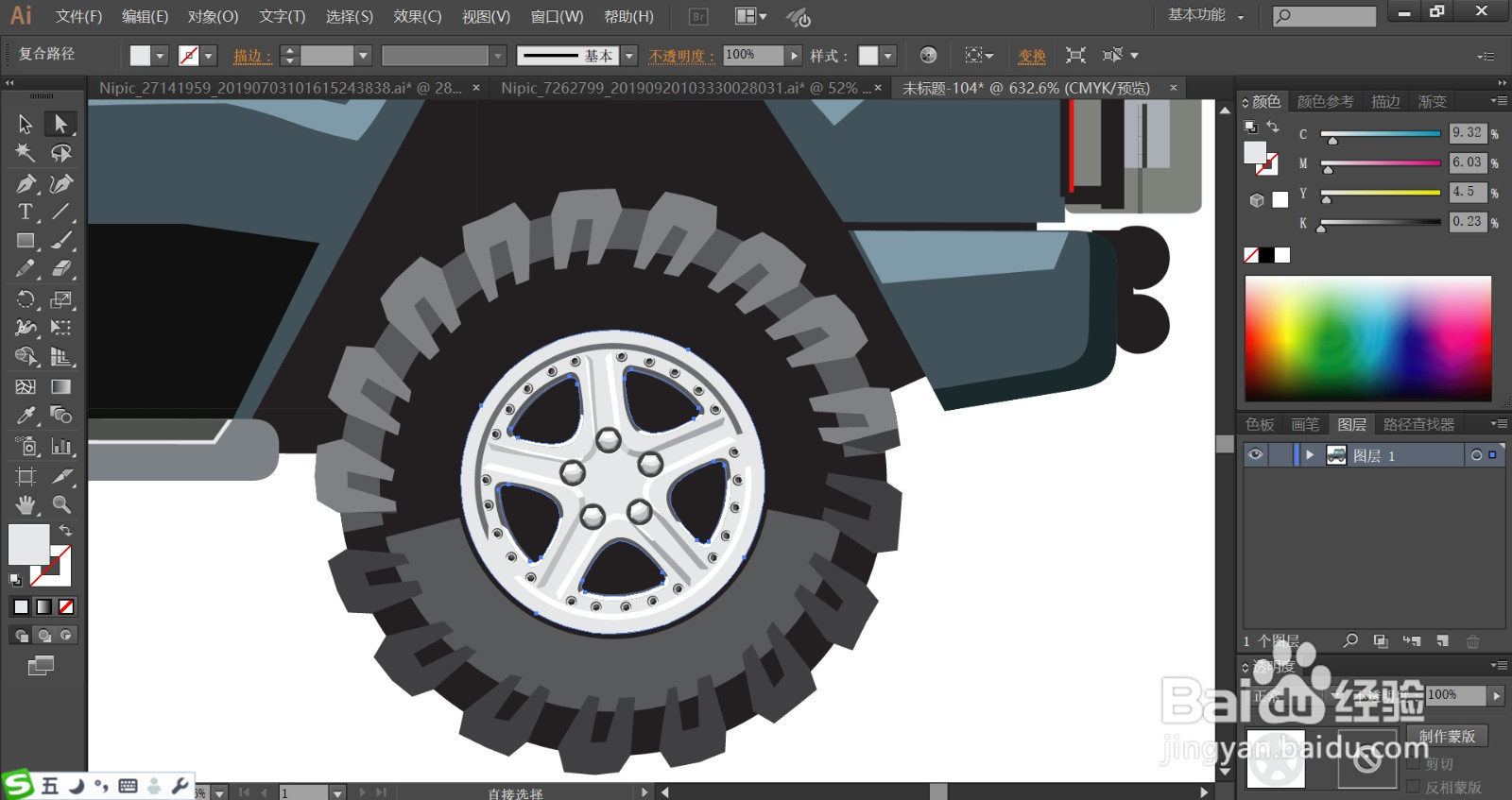Open the 基本功能 workspace dropdown

[x=1206, y=15]
